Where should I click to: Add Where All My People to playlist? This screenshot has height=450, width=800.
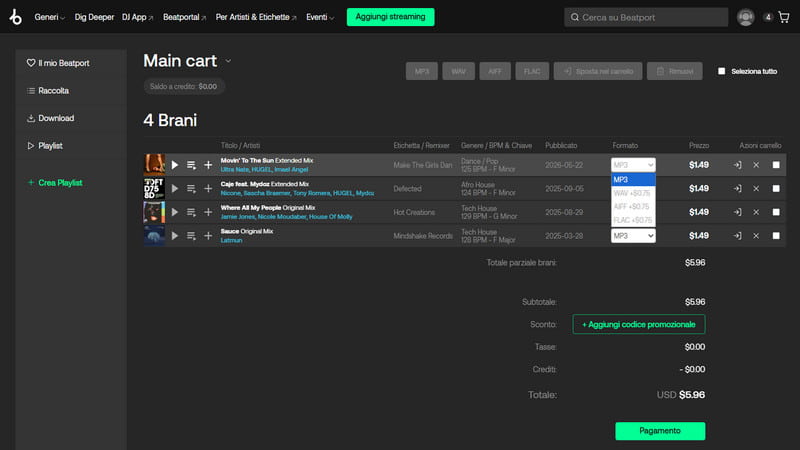pos(208,212)
